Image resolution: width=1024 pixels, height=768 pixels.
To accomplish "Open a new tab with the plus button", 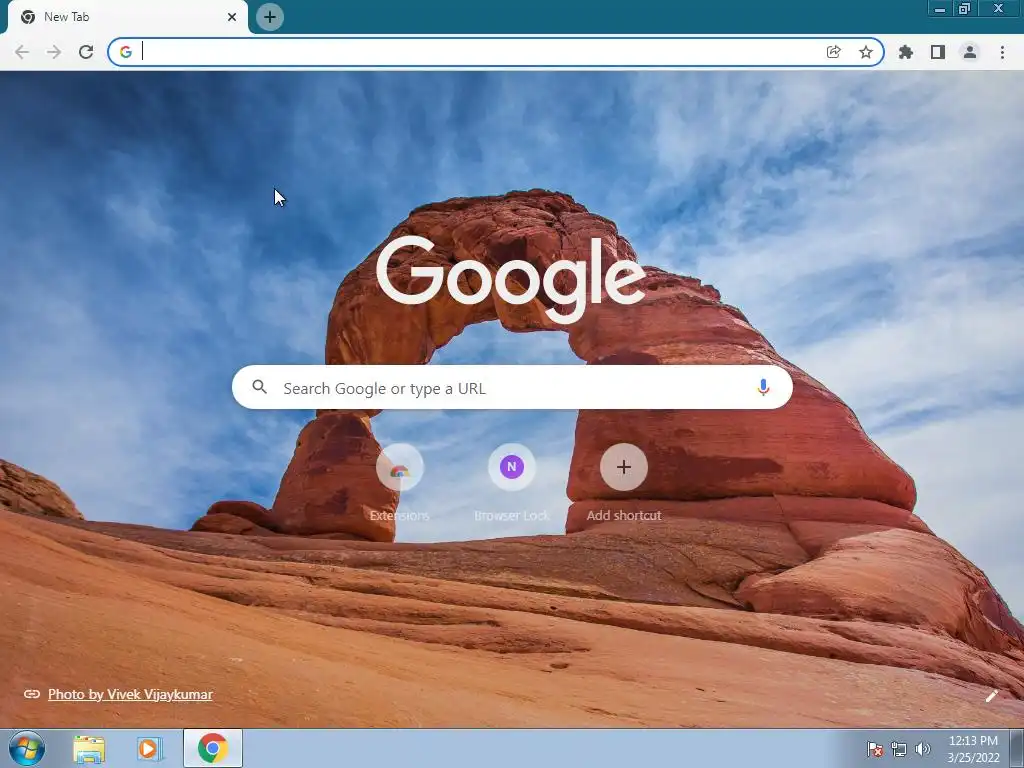I will 270,17.
